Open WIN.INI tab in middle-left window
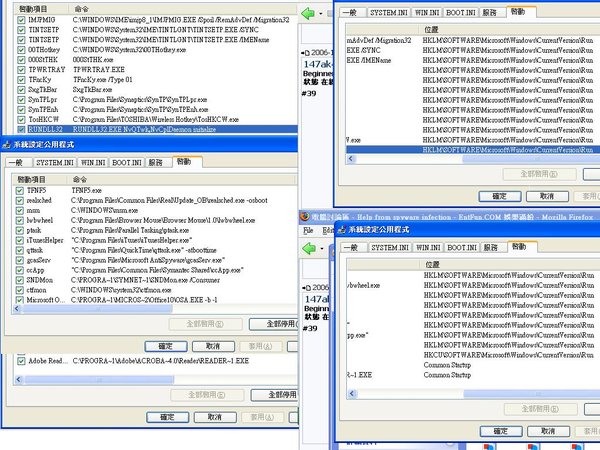 tap(93, 163)
